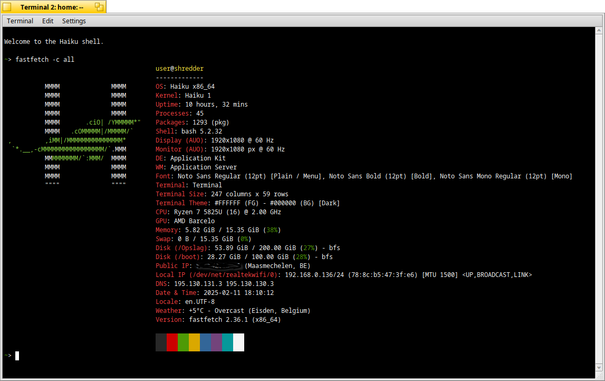Click the 'Public IP' line
The height and width of the screenshot is (381, 605).
tap(233, 266)
